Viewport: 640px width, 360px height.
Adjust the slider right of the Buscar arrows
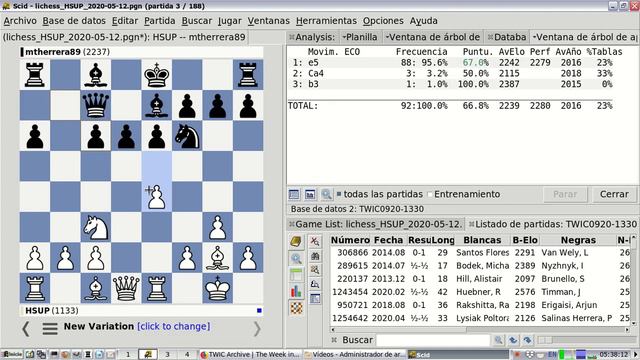coord(545,340)
